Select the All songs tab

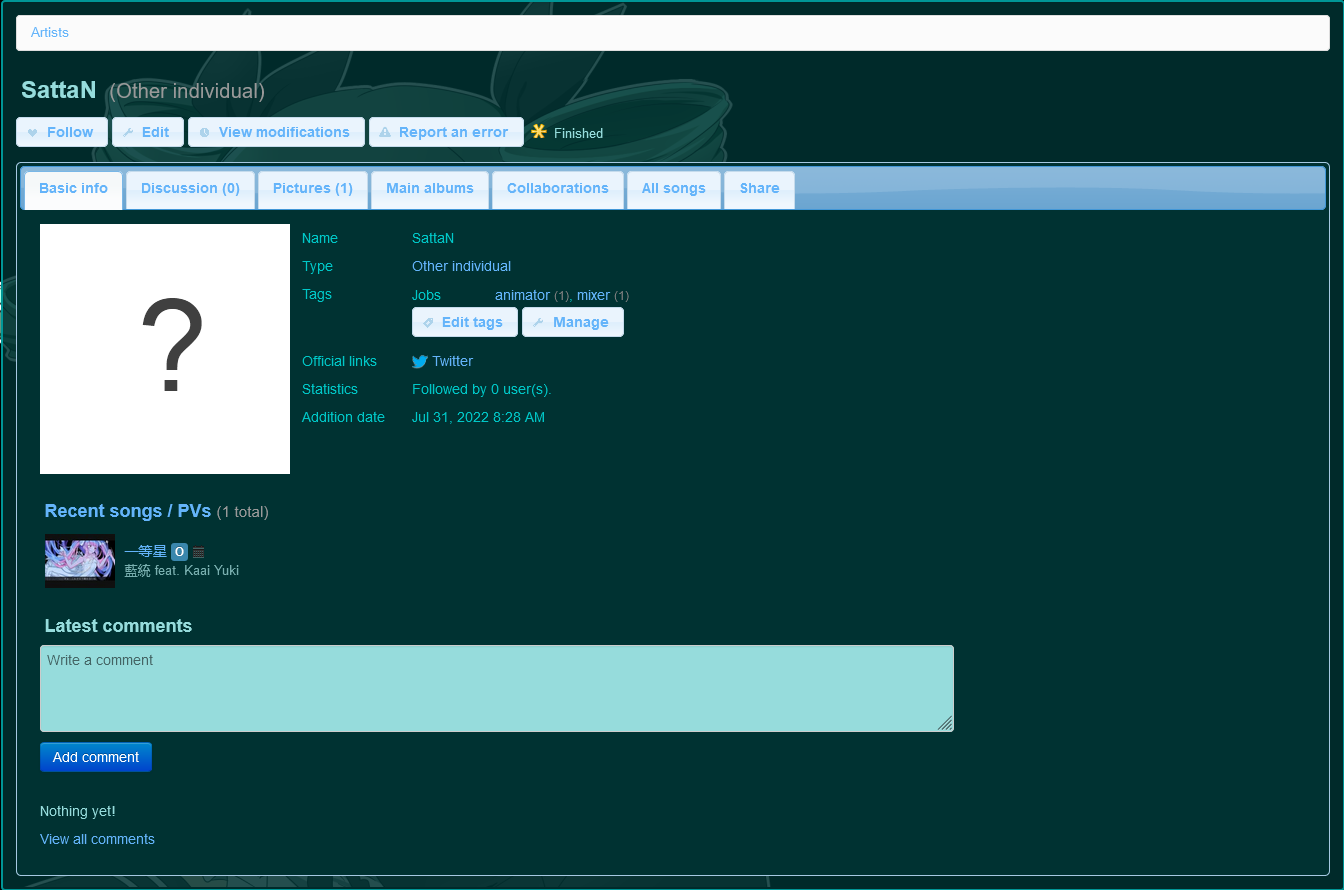[673, 188]
